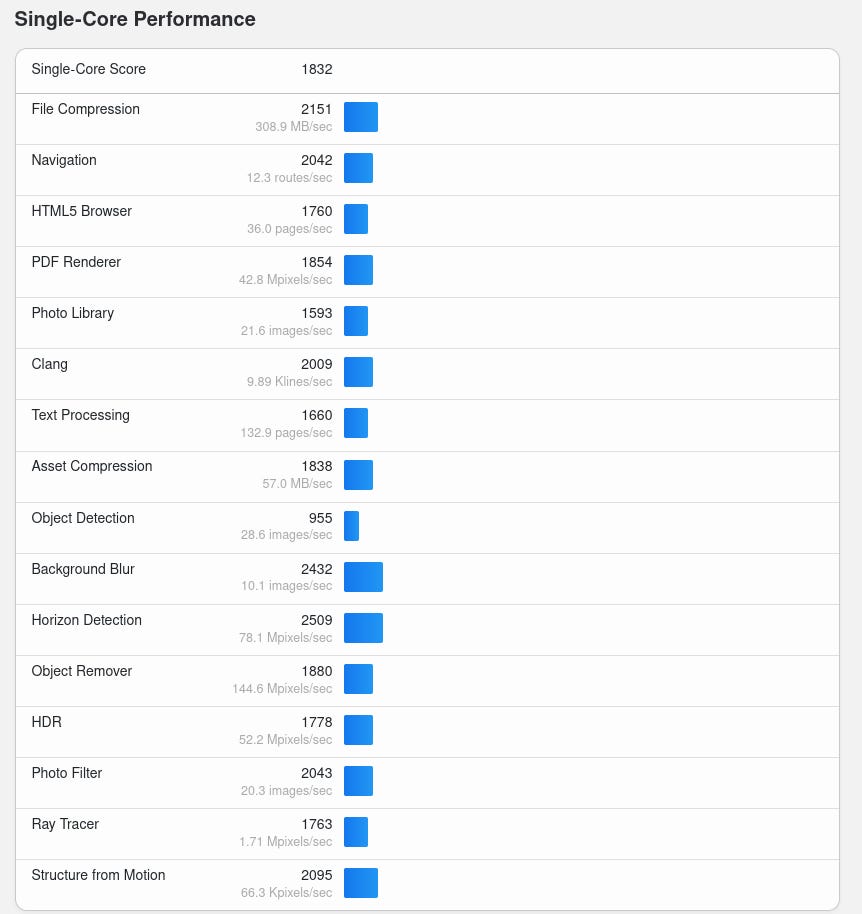Screen dimensions: 862x914
Task: Select the Object Remover label
Action: [81, 671]
